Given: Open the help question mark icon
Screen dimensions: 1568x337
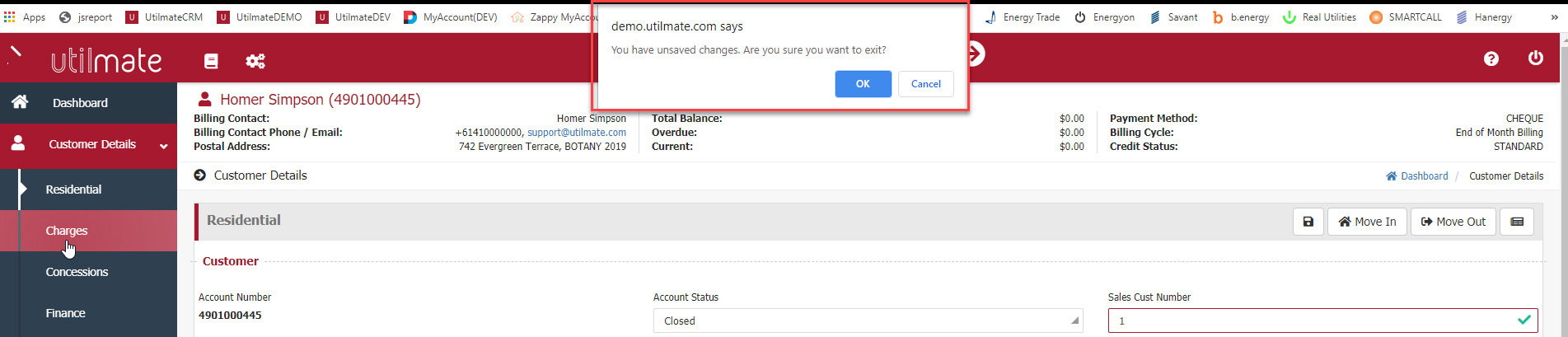Looking at the screenshot, I should 1491,59.
